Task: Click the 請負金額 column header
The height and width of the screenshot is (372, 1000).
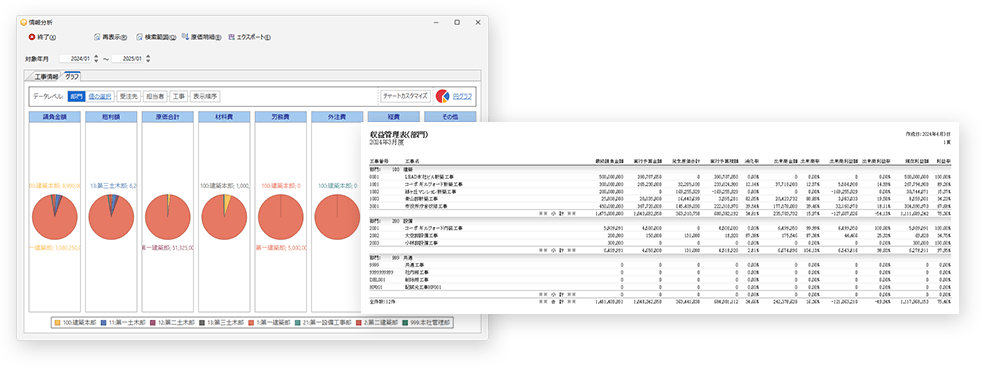Action: click(x=54, y=117)
